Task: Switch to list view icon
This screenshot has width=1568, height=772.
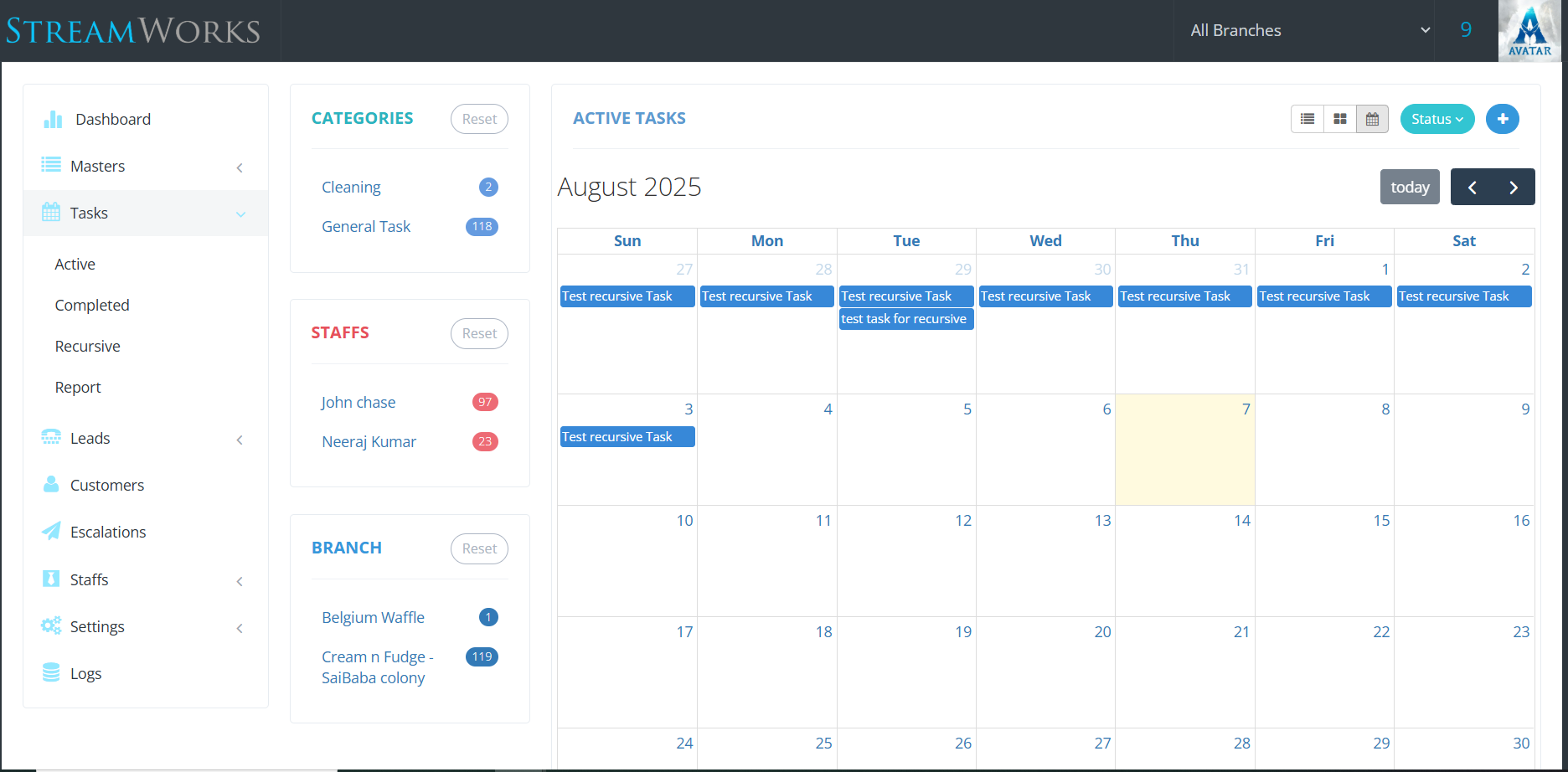Action: point(1307,119)
